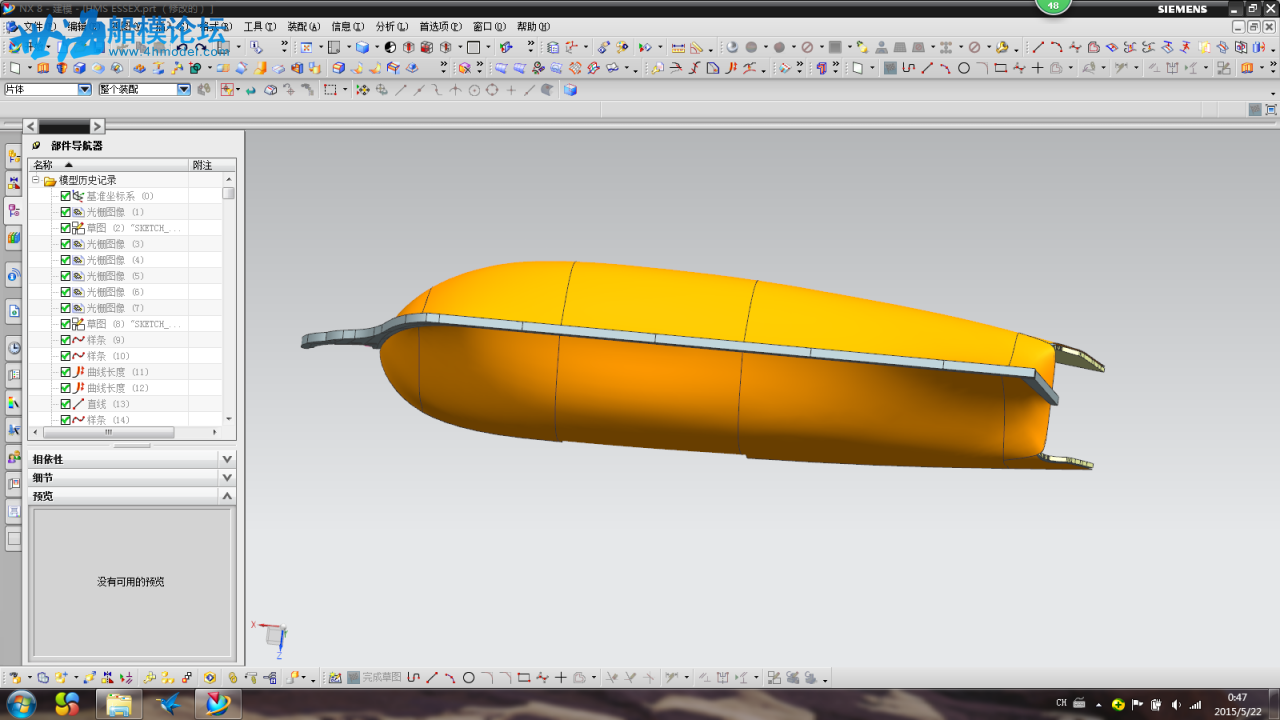Open dropdown arrow next to rendering style cube
The image size is (1280, 720).
(x=376, y=47)
